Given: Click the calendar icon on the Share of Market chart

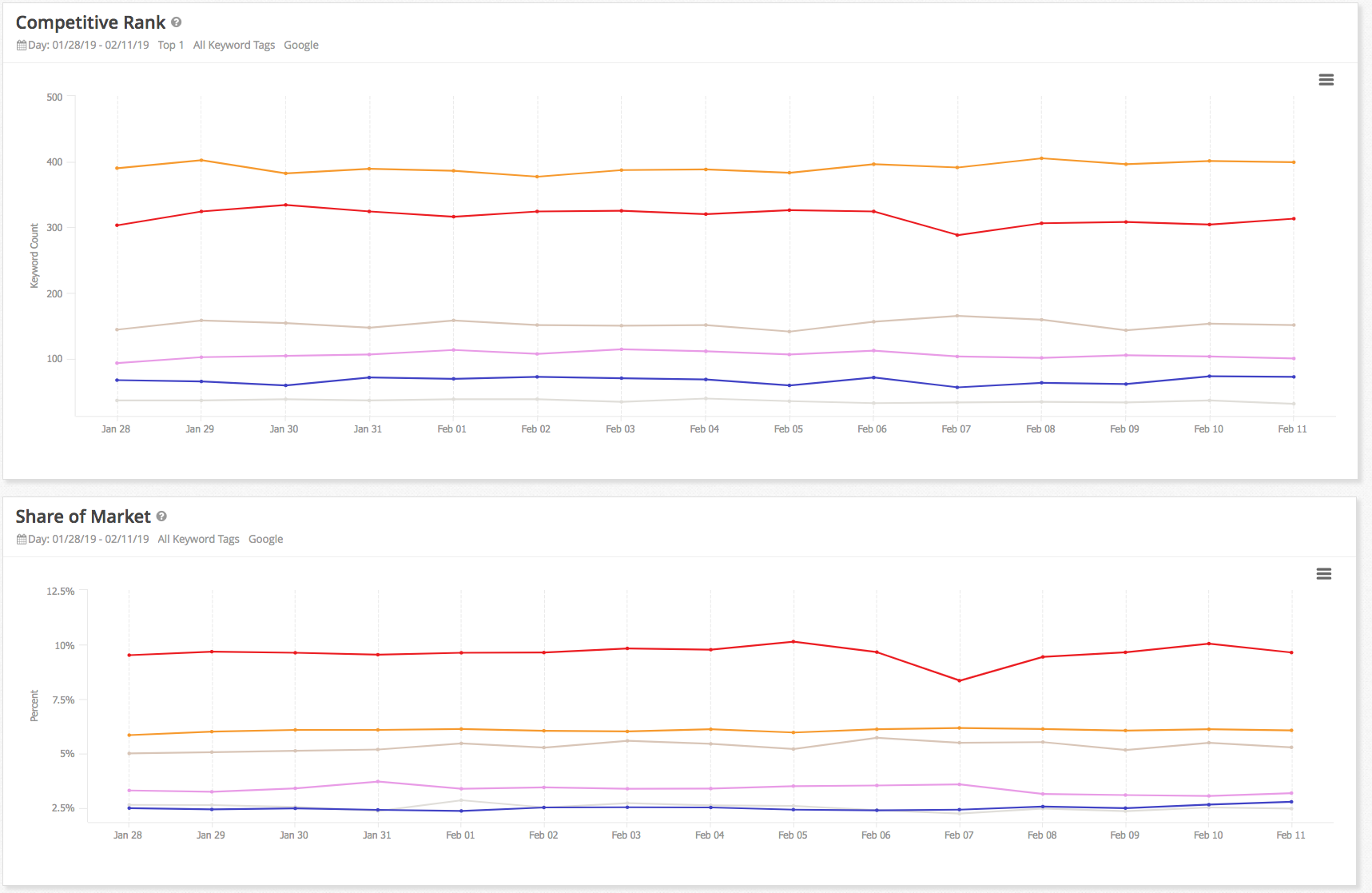Looking at the screenshot, I should (x=20, y=539).
